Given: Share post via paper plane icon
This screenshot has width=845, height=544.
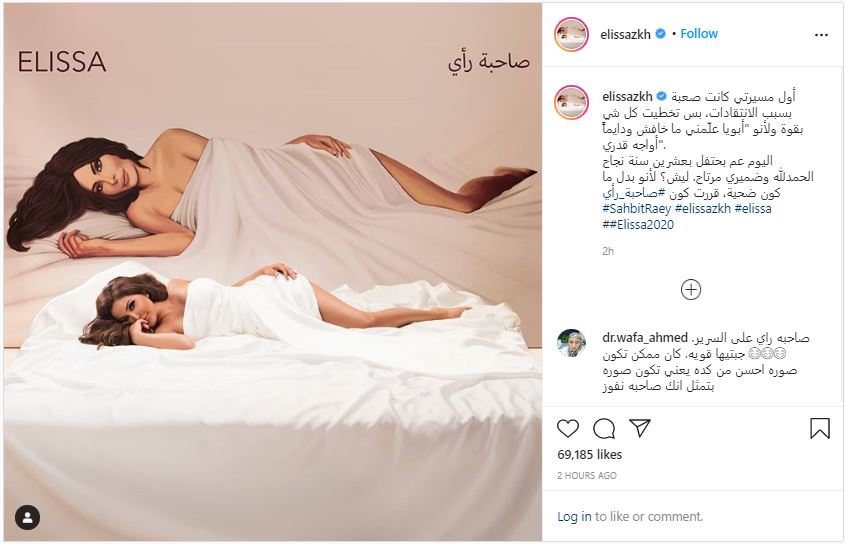Looking at the screenshot, I should tap(640, 428).
